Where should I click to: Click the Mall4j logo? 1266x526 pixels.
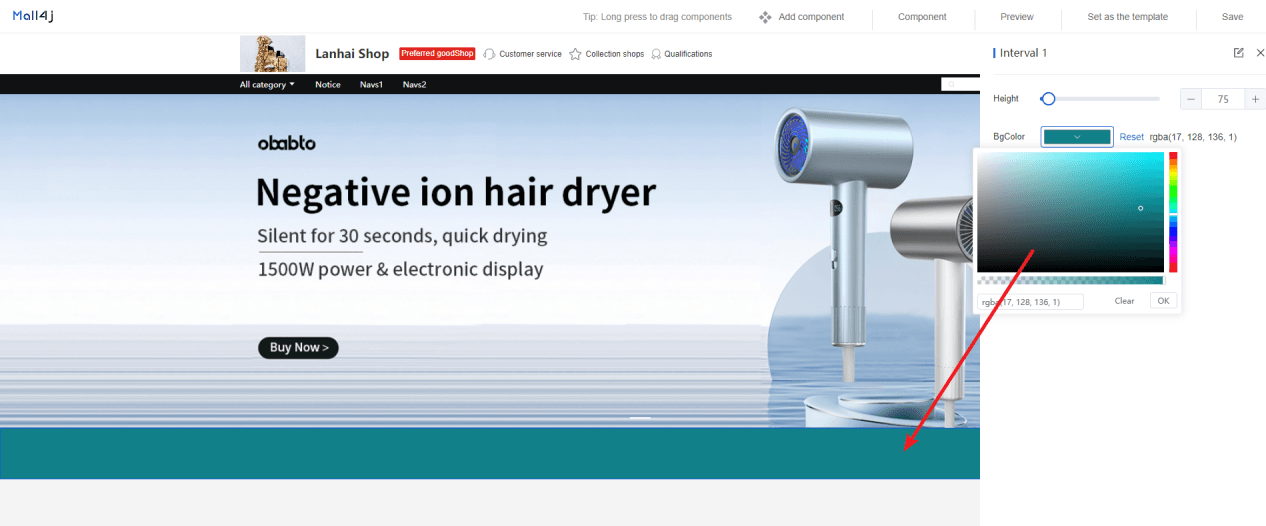point(32,16)
